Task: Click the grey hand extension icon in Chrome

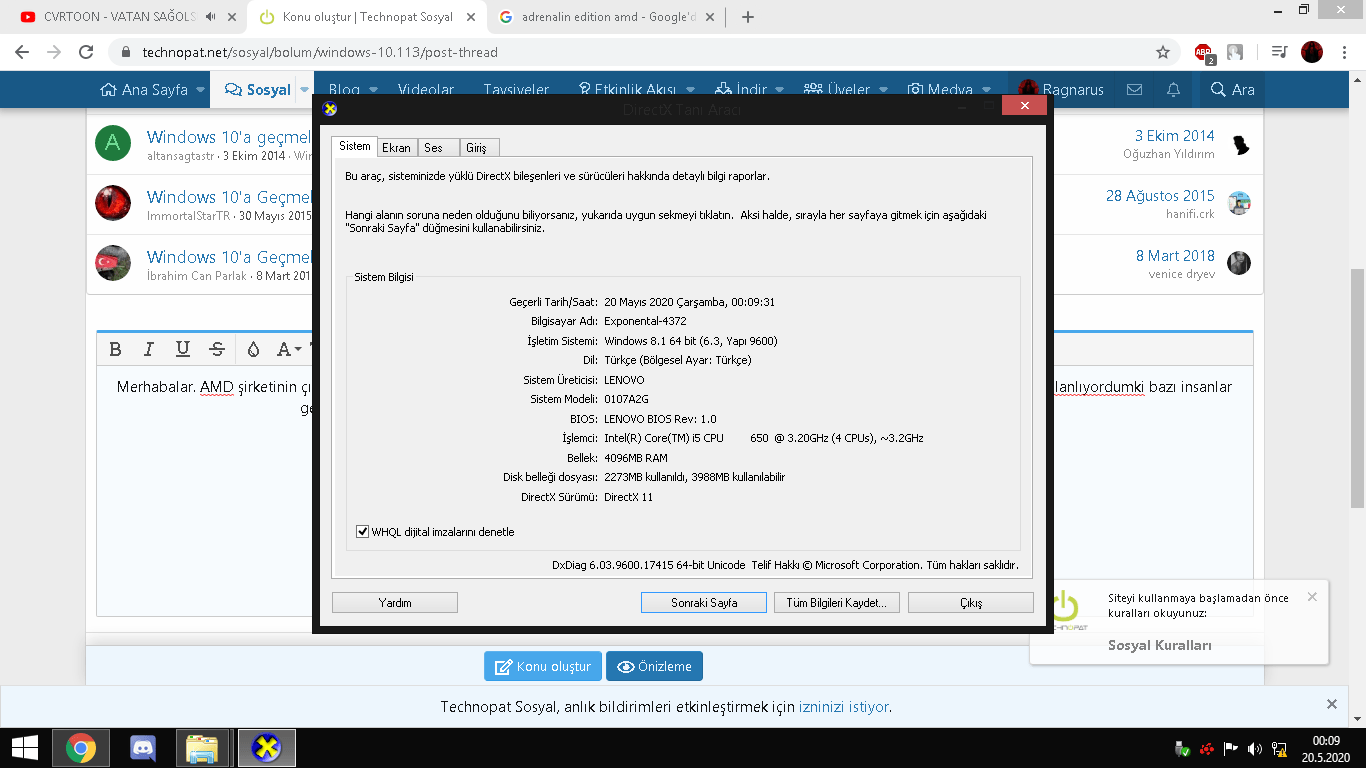Action: 1235,52
